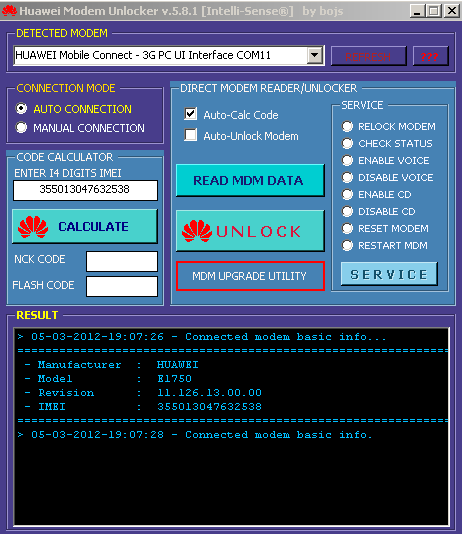The width and height of the screenshot is (462, 534).
Task: Click the ??? help button
Action: point(431,56)
